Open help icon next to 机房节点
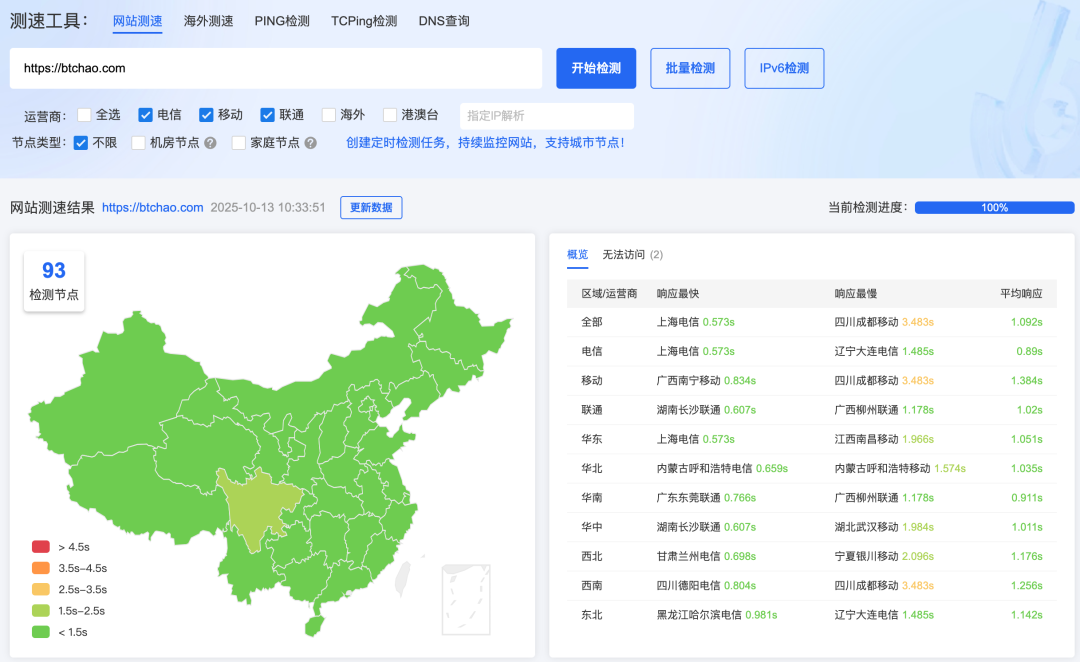Image resolution: width=1080 pixels, height=662 pixels. 211,143
